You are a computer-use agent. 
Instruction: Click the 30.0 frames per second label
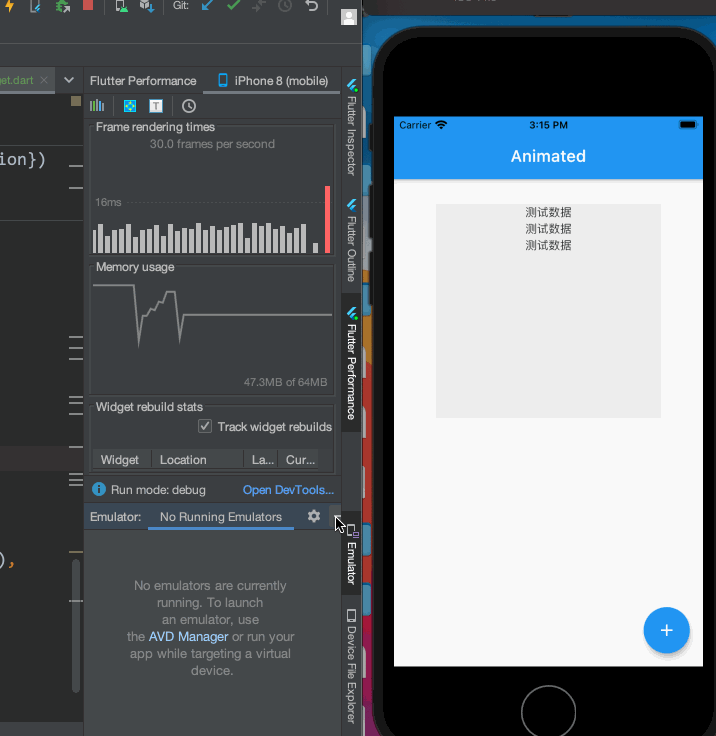(x=212, y=144)
